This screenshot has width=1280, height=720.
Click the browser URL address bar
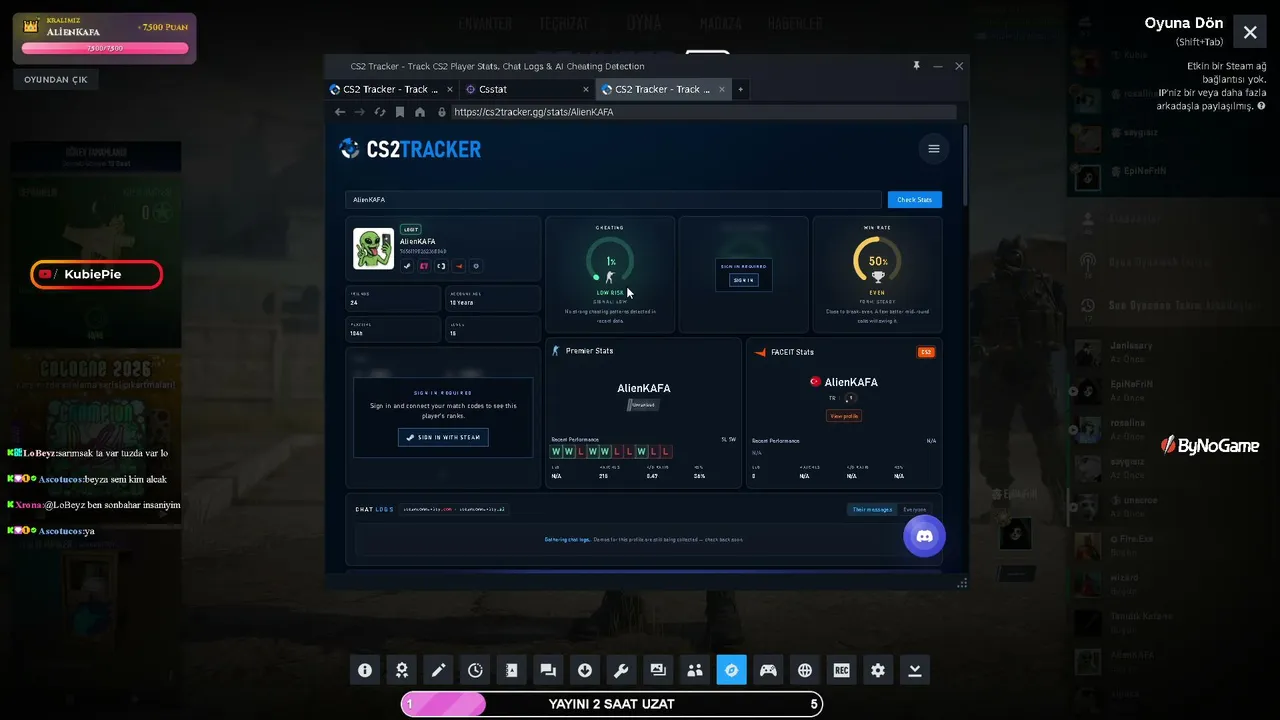click(703, 112)
